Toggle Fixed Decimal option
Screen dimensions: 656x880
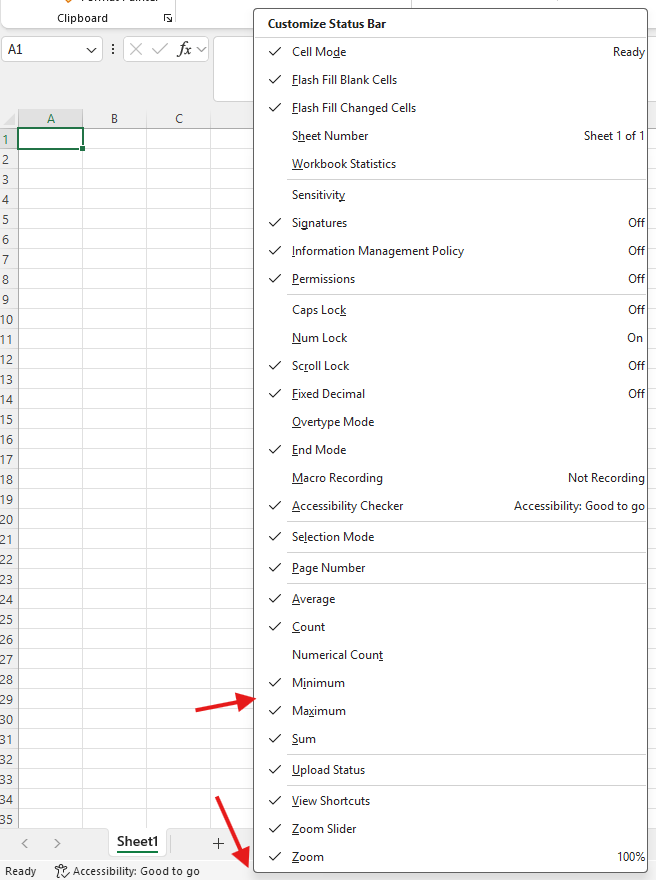click(450, 394)
